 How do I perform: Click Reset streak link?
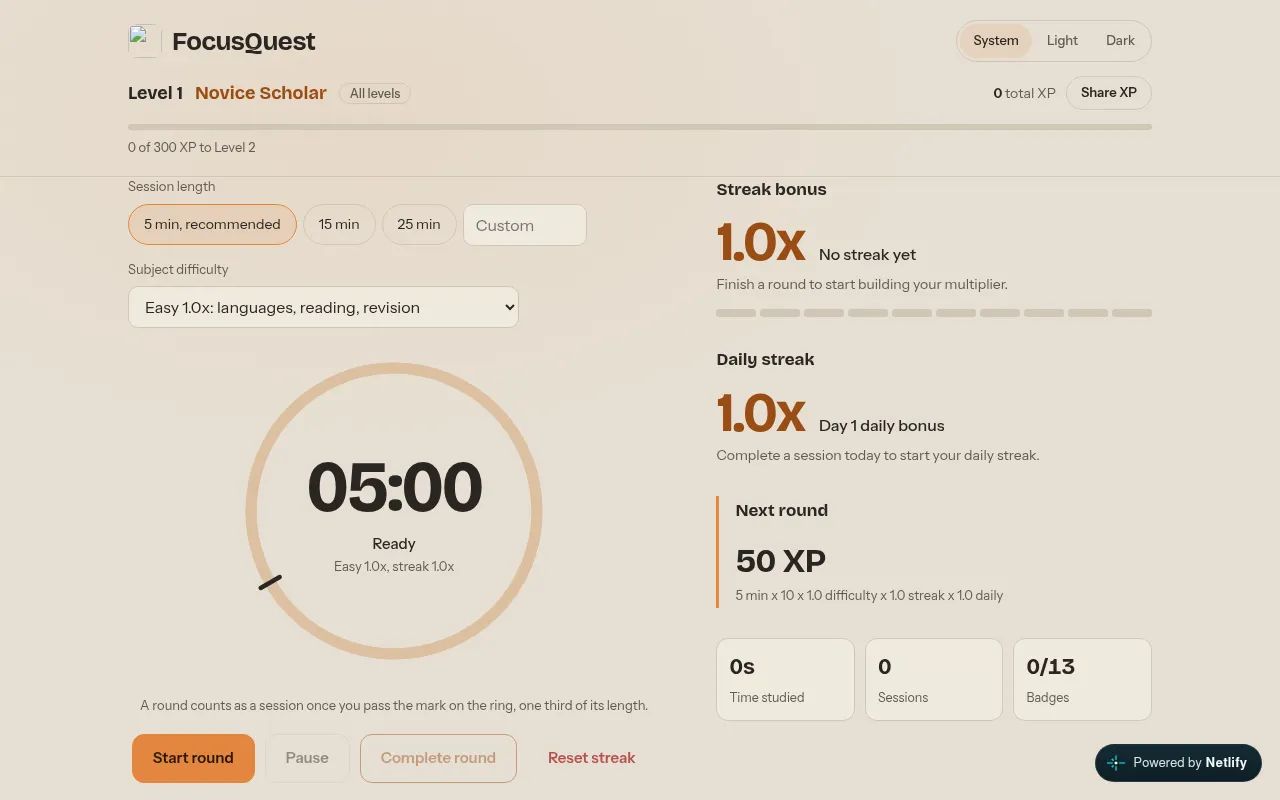[x=591, y=758]
